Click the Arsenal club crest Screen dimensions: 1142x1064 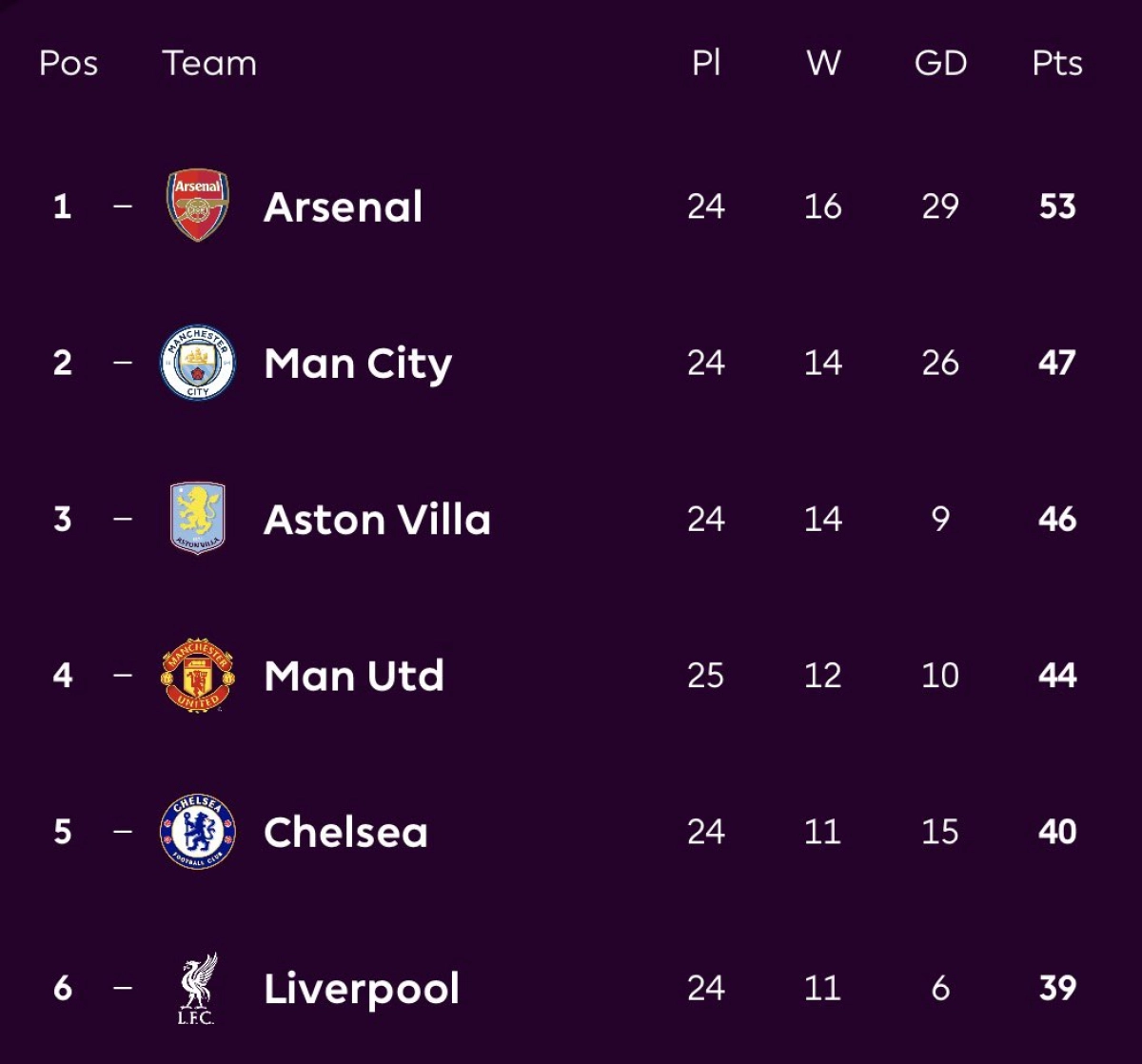(x=198, y=206)
